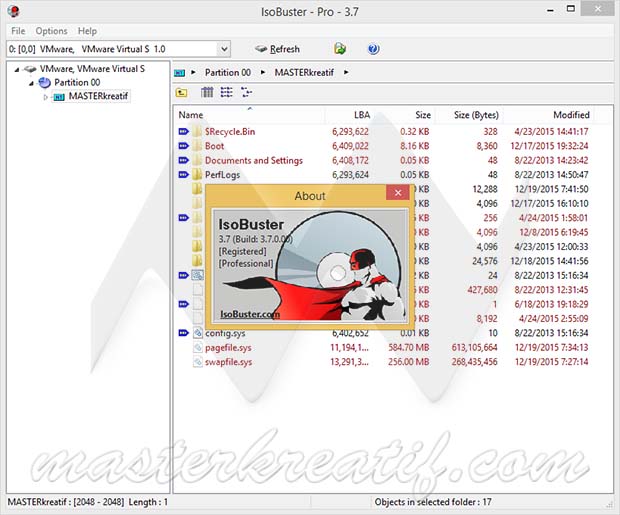Click the Boot folder icon
Image resolution: width=620 pixels, height=515 pixels.
coord(197,146)
